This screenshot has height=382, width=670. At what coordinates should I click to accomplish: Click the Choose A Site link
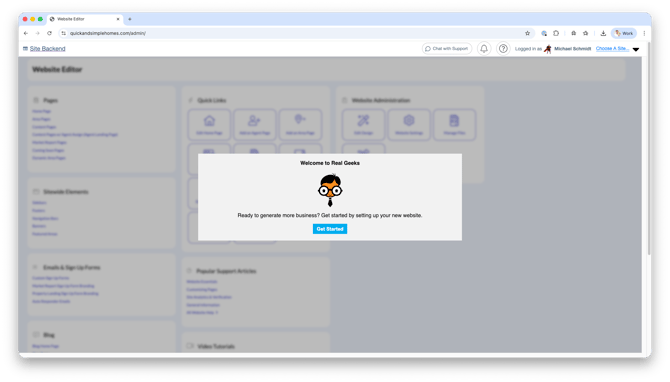click(x=612, y=49)
